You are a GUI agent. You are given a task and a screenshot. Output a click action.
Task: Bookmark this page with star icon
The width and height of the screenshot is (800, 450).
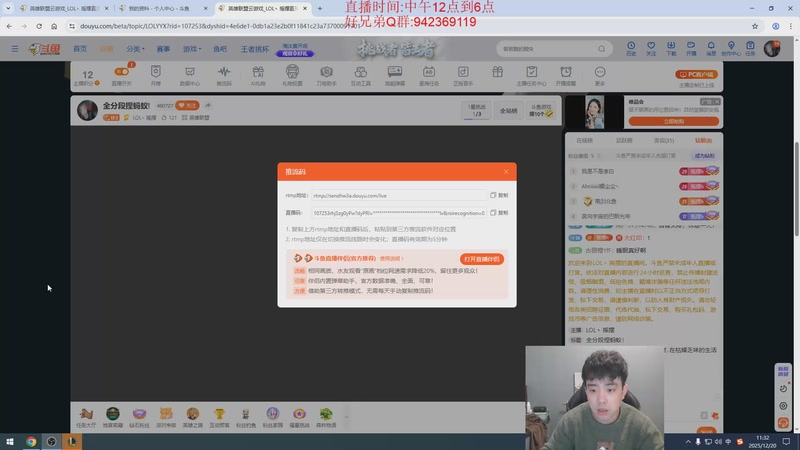[x=755, y=26]
